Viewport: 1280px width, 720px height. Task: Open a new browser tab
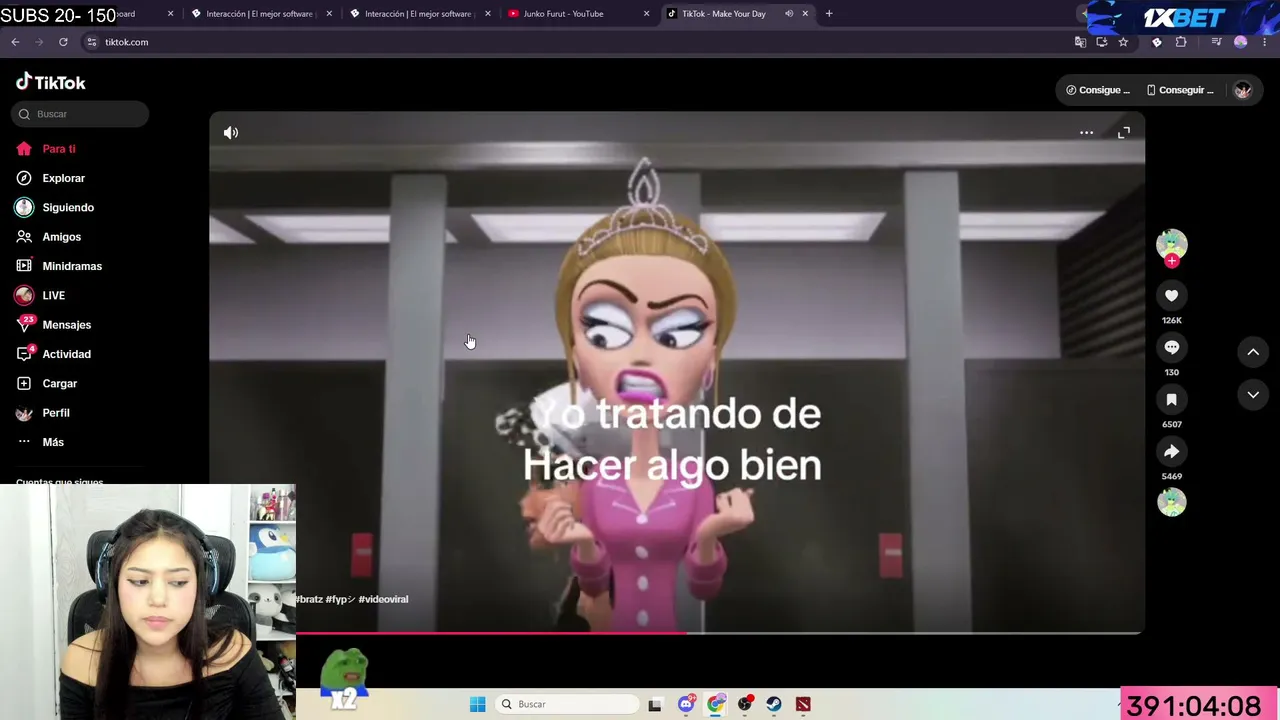829,14
